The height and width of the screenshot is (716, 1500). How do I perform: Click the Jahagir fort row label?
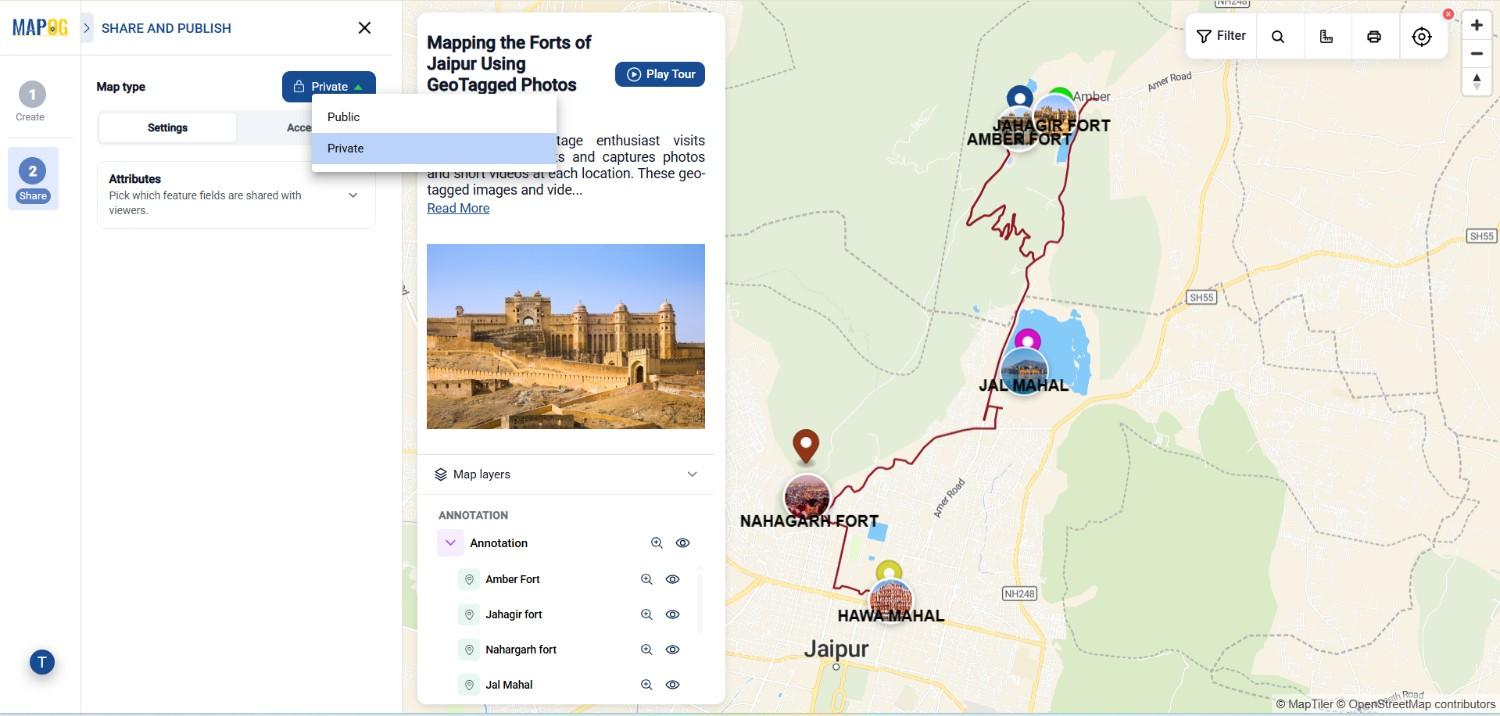514,614
